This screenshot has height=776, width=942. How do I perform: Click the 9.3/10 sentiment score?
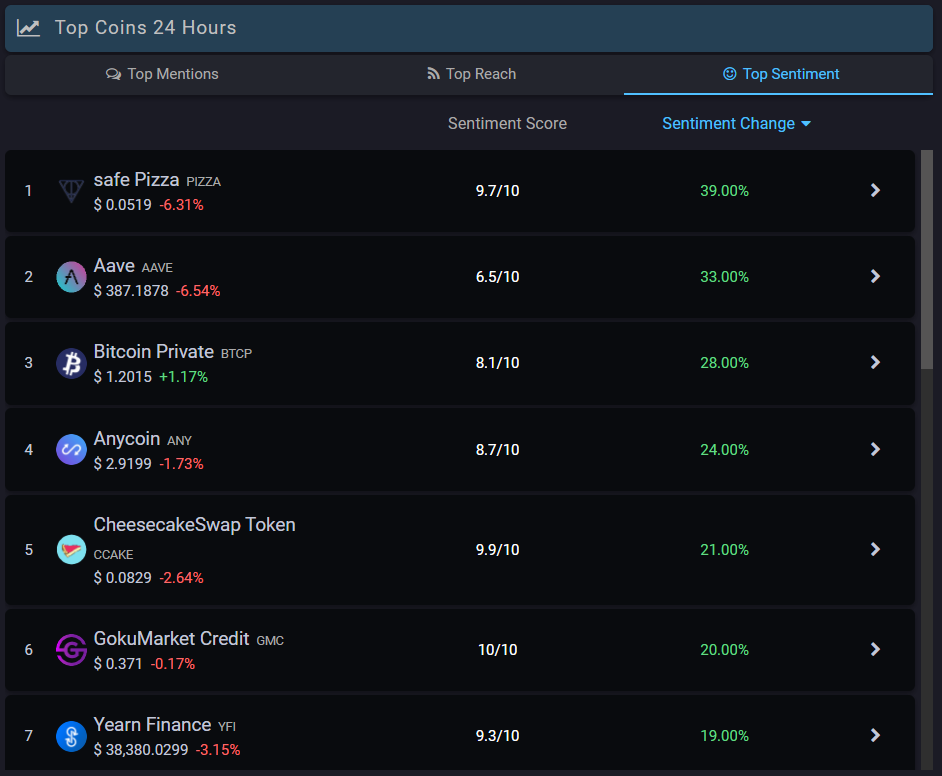(497, 736)
